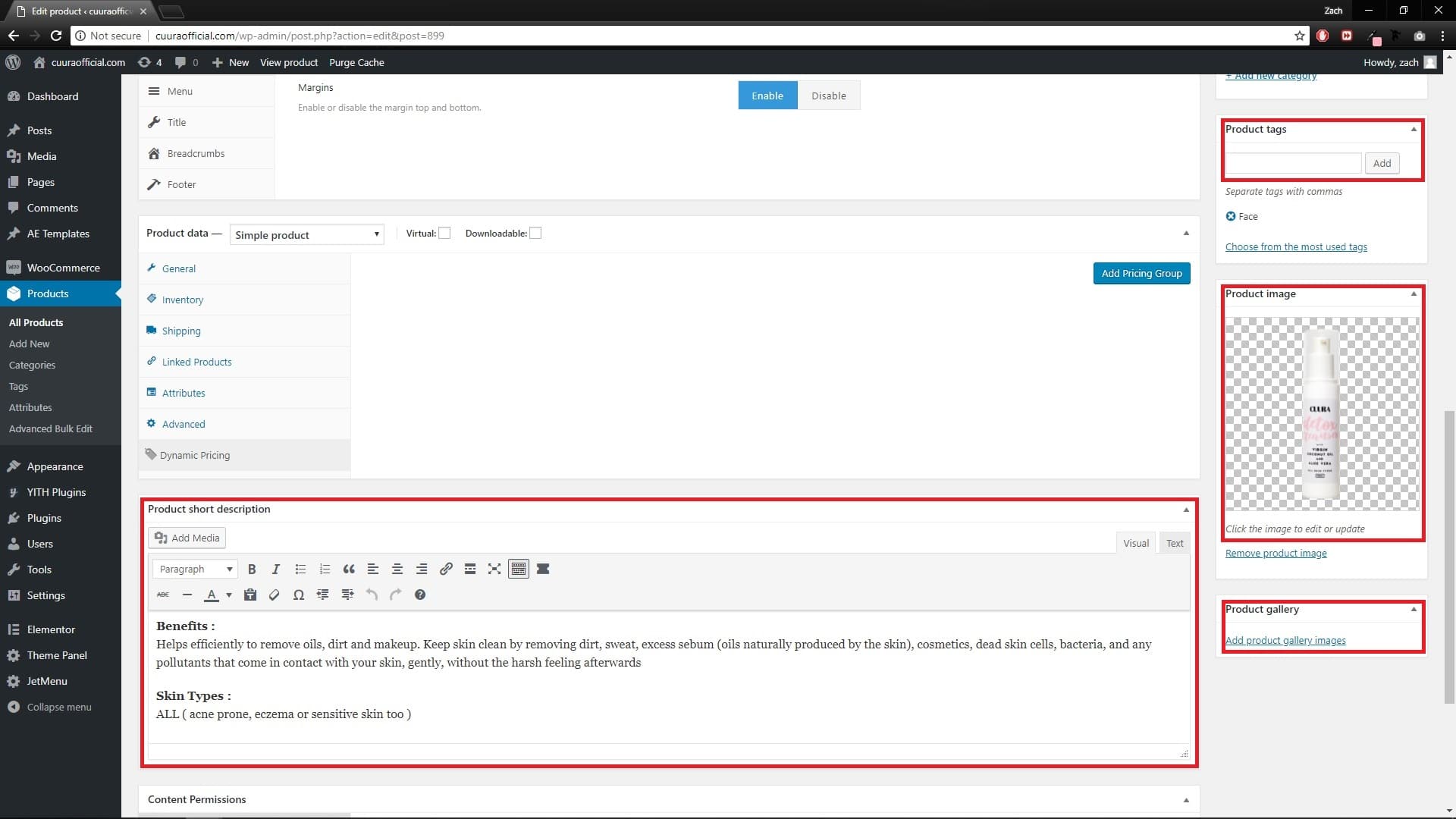Image resolution: width=1456 pixels, height=819 pixels.
Task: Redo the last edit in the editor
Action: [x=396, y=595]
